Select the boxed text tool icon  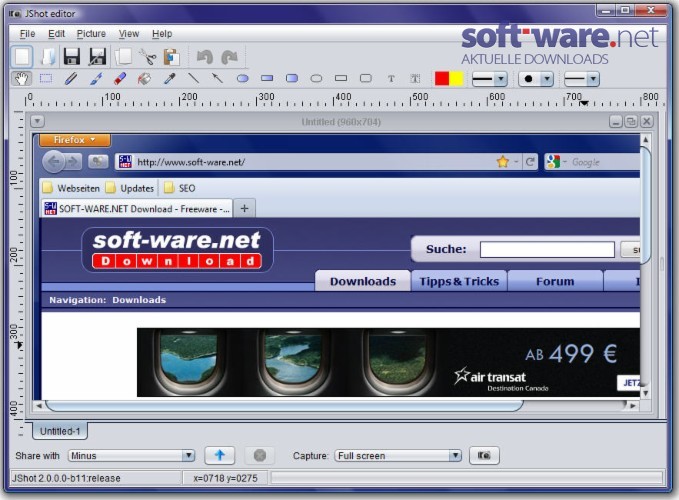tap(415, 78)
